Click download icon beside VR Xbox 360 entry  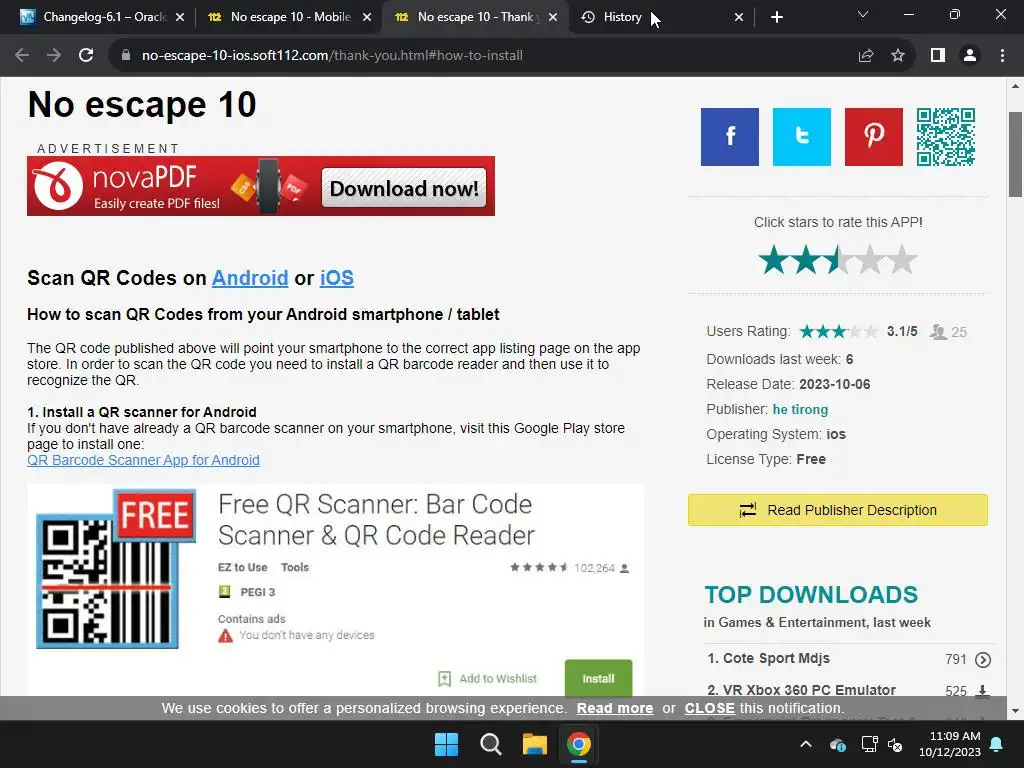coord(982,690)
